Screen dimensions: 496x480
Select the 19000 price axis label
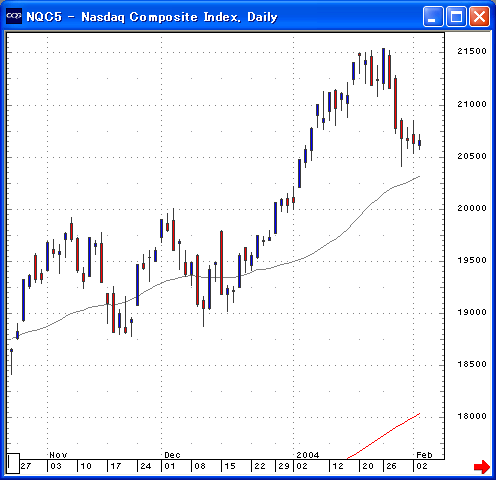[x=472, y=312]
